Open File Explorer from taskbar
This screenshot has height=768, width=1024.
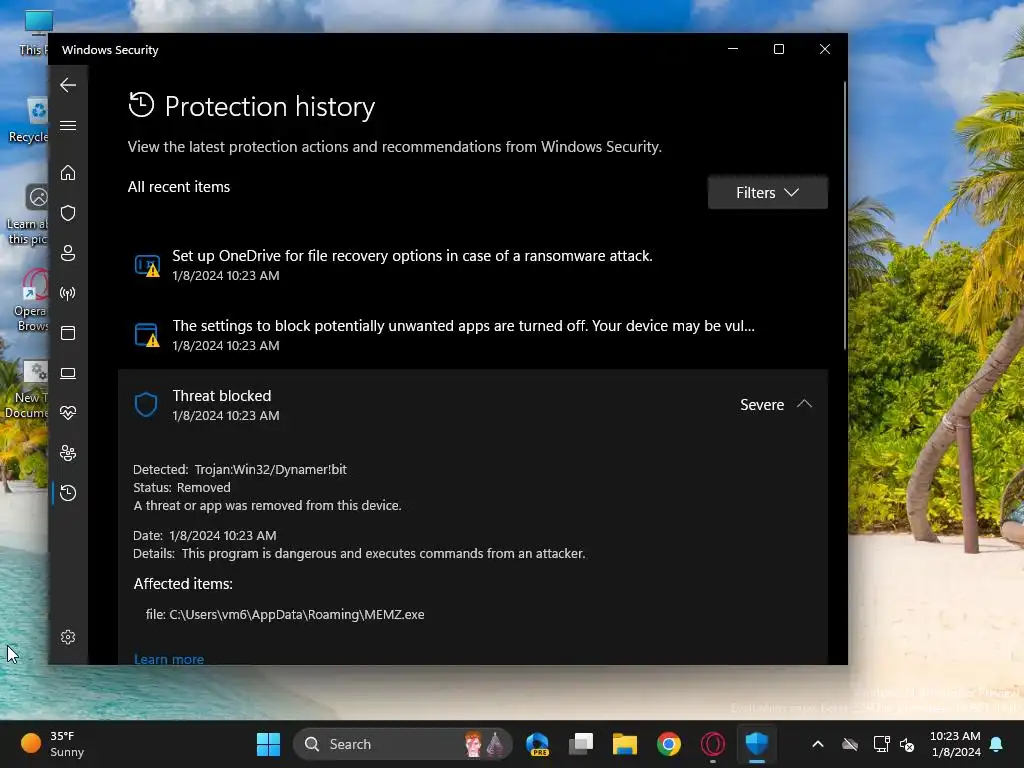coord(624,744)
